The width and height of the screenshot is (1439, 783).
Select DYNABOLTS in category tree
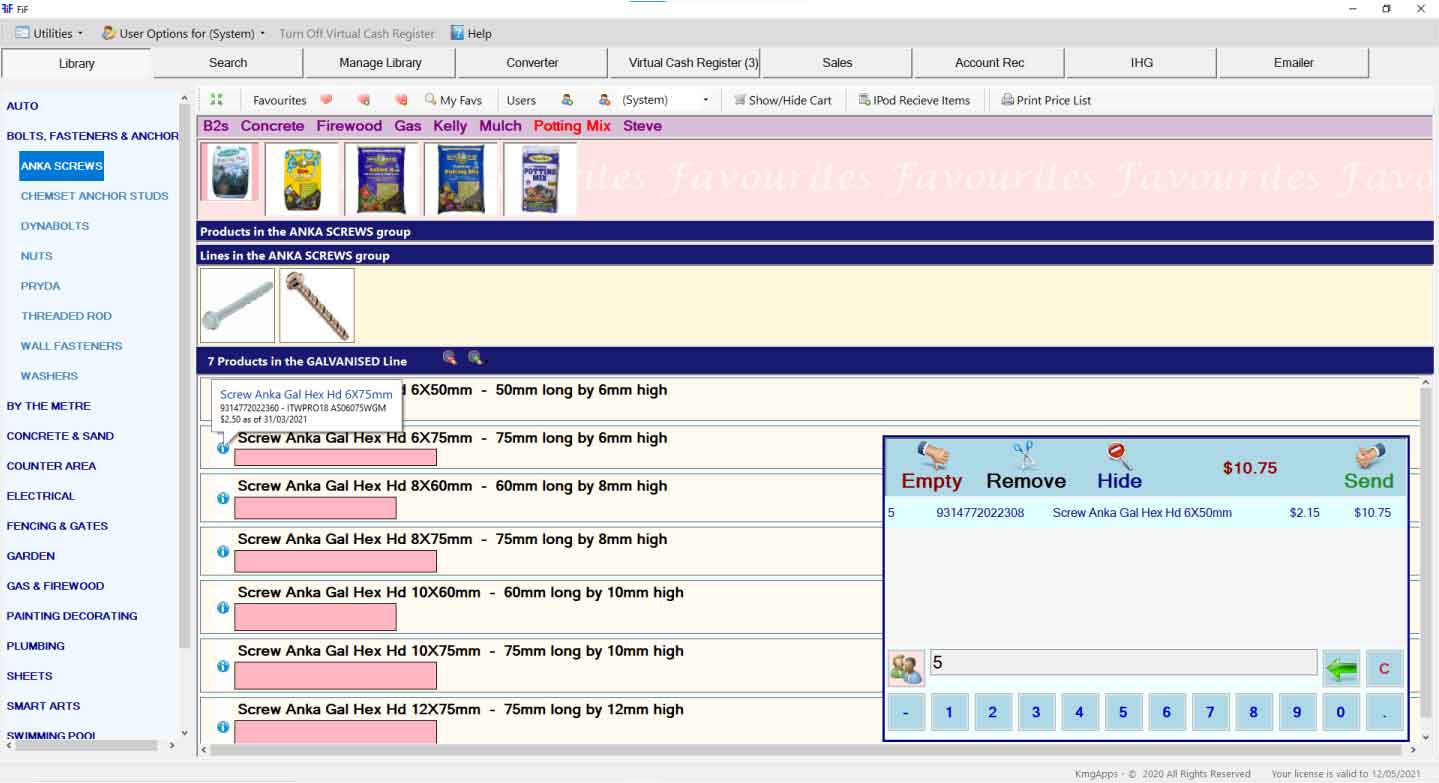(55, 226)
